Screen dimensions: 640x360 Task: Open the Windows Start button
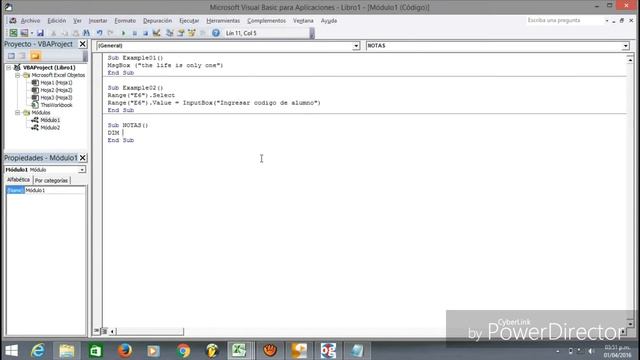(x=11, y=351)
